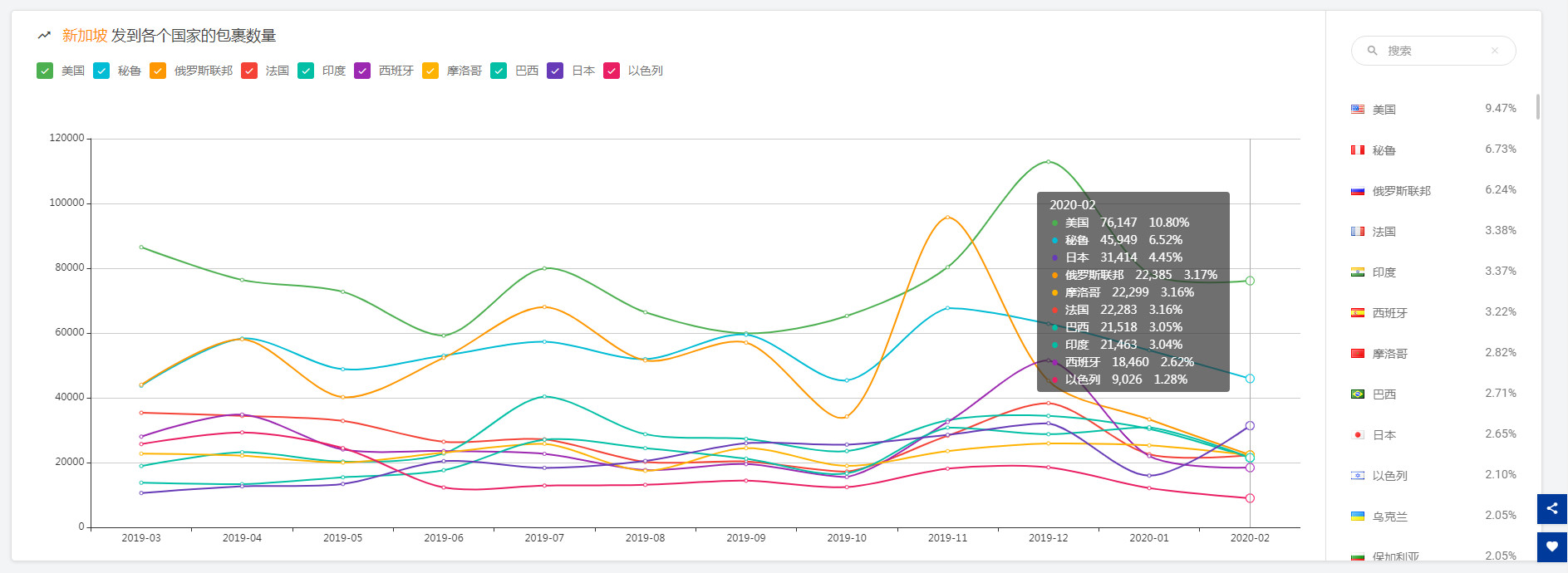This screenshot has height=573, width=1568.
Task: Click the Brazil flag icon in list
Action: tap(1358, 394)
